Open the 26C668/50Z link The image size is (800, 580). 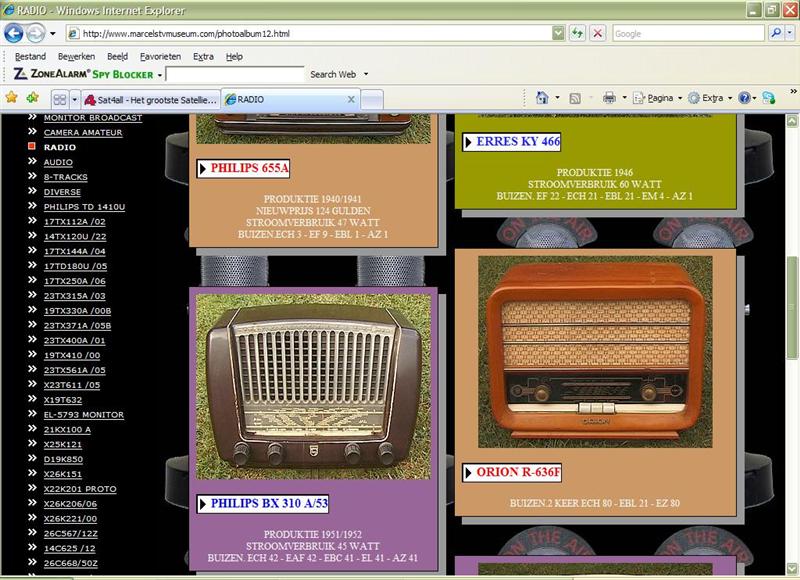70,563
